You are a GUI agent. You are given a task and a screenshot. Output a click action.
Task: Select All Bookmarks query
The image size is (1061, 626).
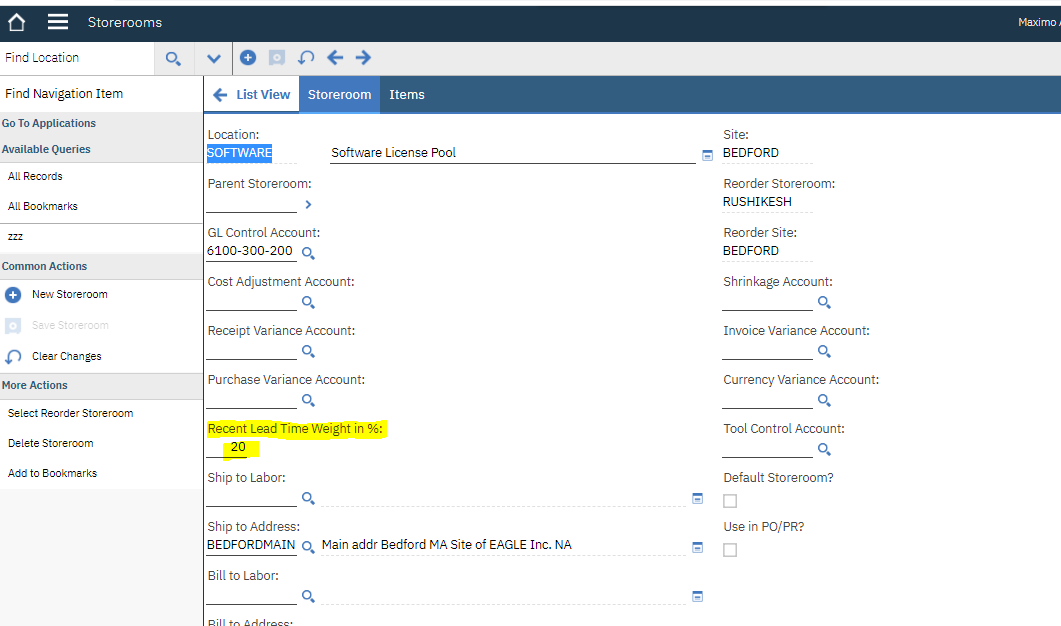tap(43, 206)
